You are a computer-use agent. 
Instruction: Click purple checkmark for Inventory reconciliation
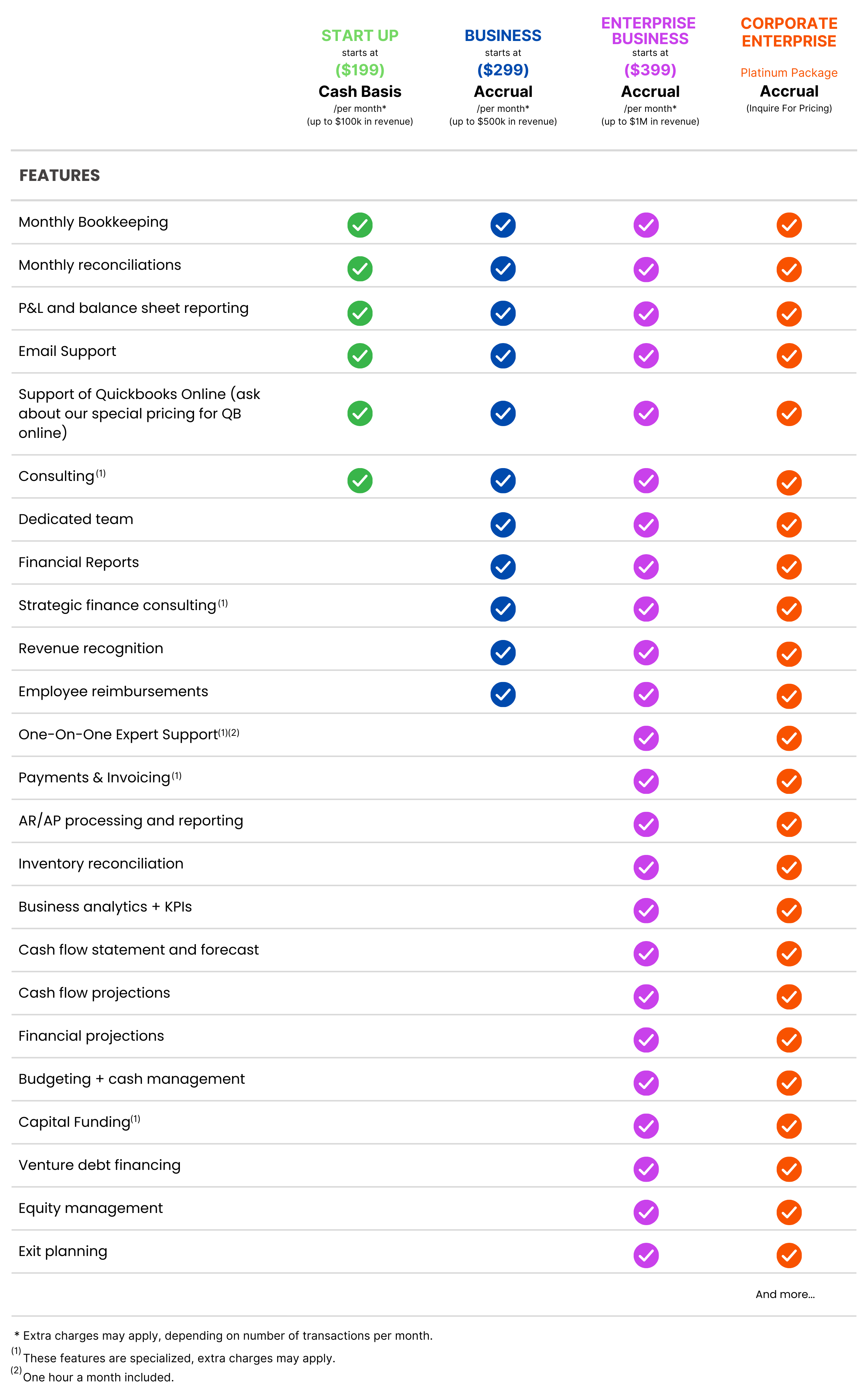pyautogui.click(x=646, y=867)
